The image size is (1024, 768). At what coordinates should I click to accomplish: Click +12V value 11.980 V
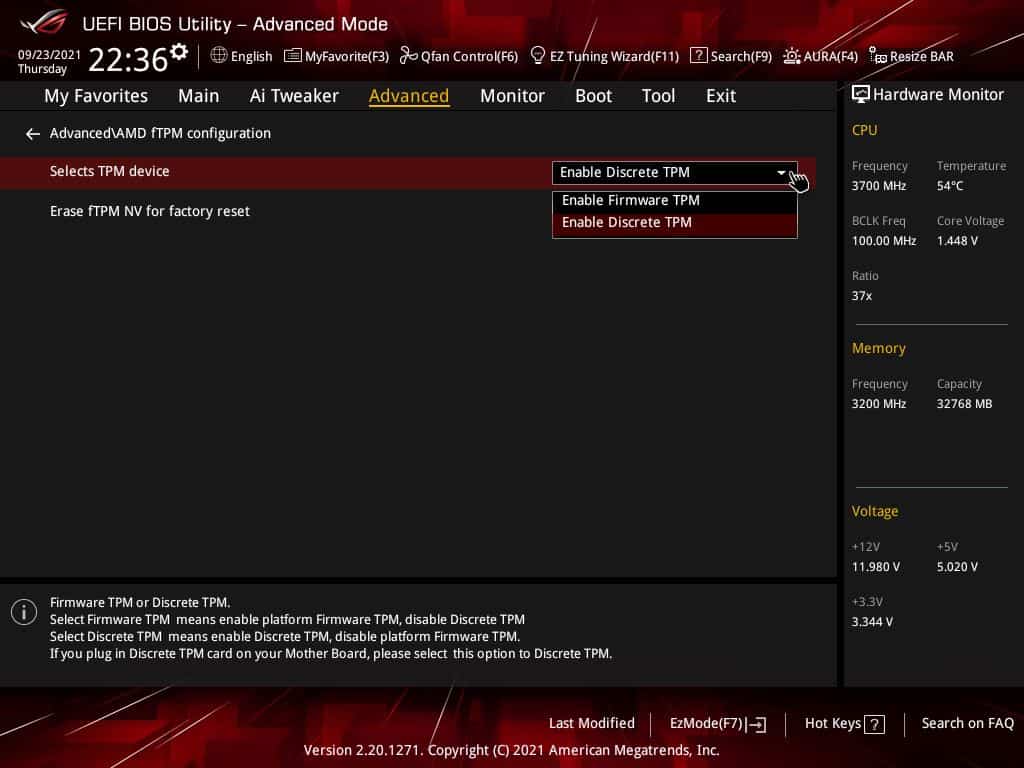[x=876, y=567]
